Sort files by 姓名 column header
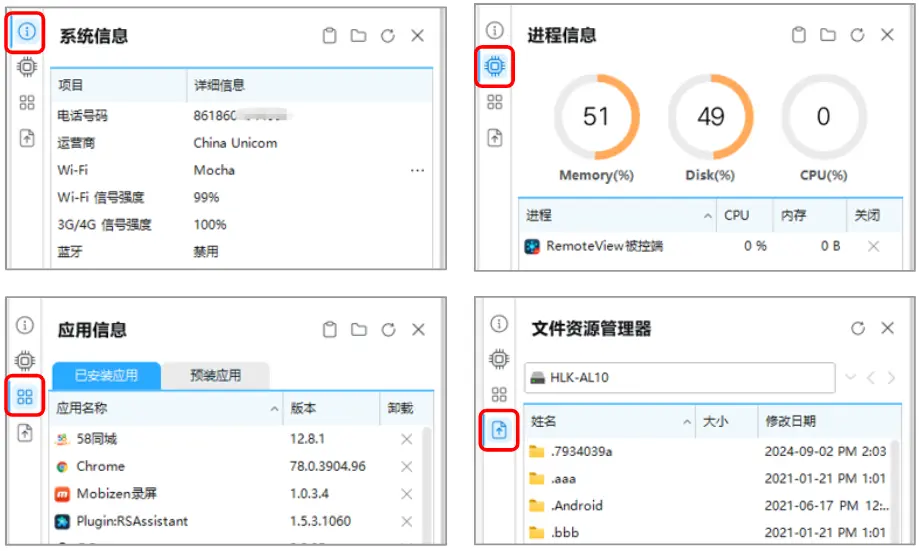 pyautogui.click(x=610, y=421)
